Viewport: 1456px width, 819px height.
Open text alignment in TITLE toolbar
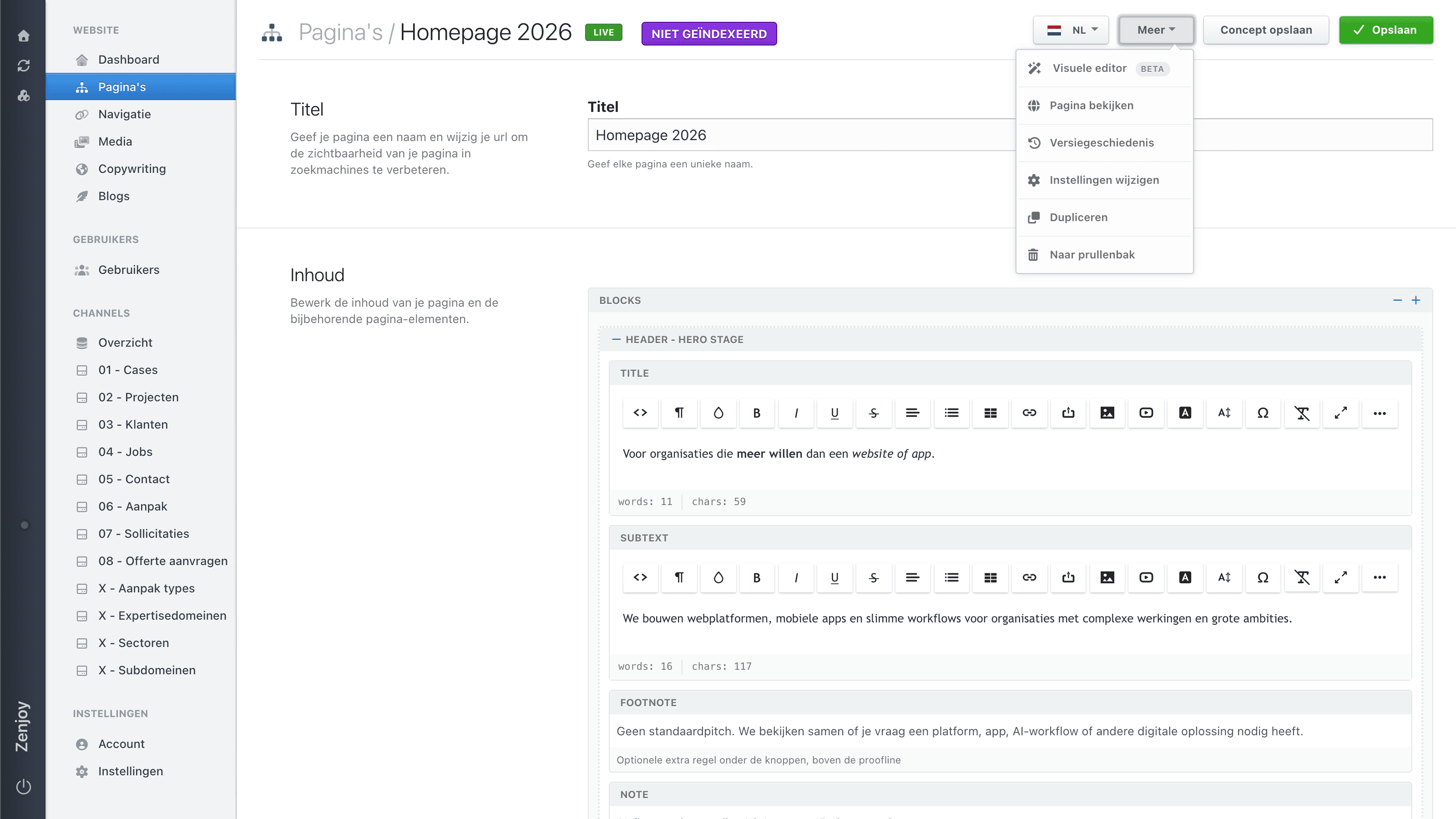(912, 413)
